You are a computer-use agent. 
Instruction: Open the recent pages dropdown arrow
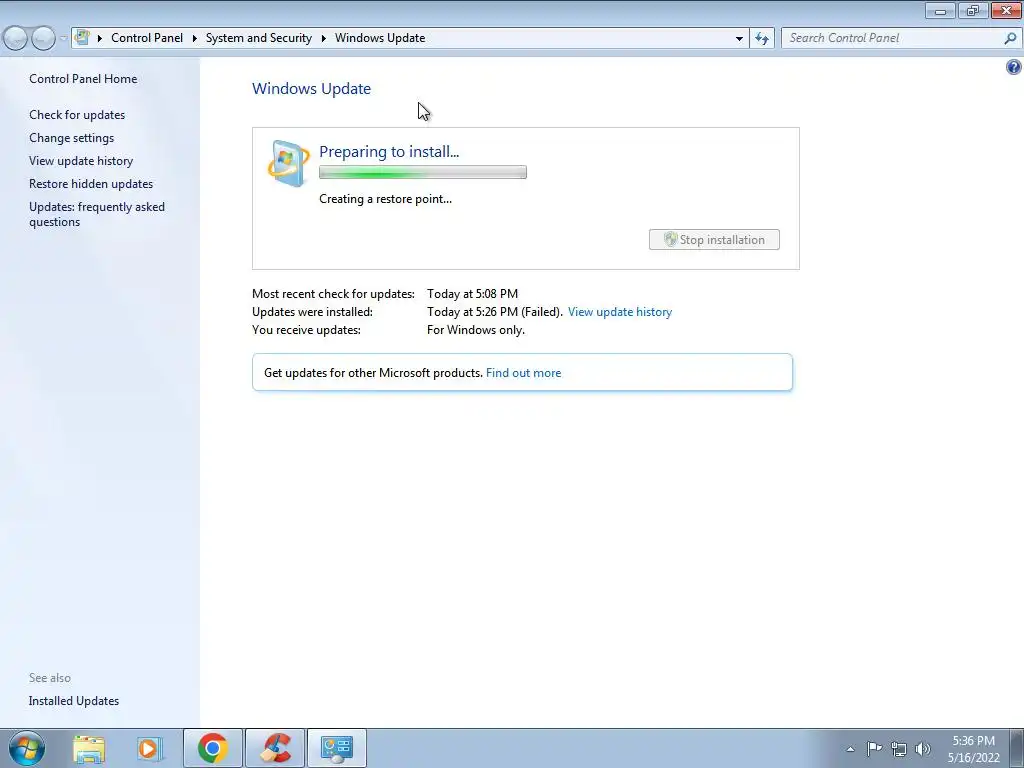pos(63,39)
